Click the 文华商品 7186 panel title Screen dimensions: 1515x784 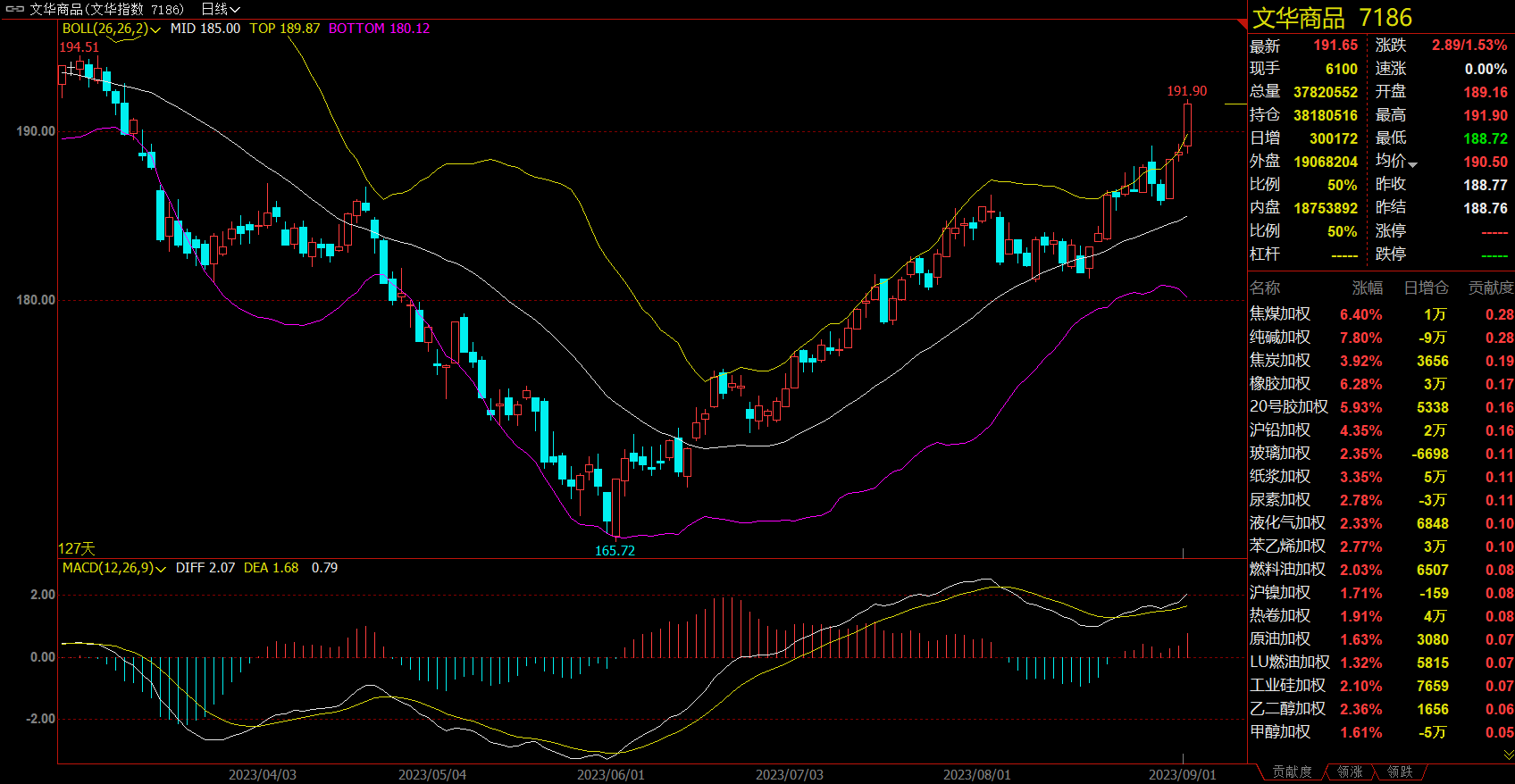(1332, 17)
